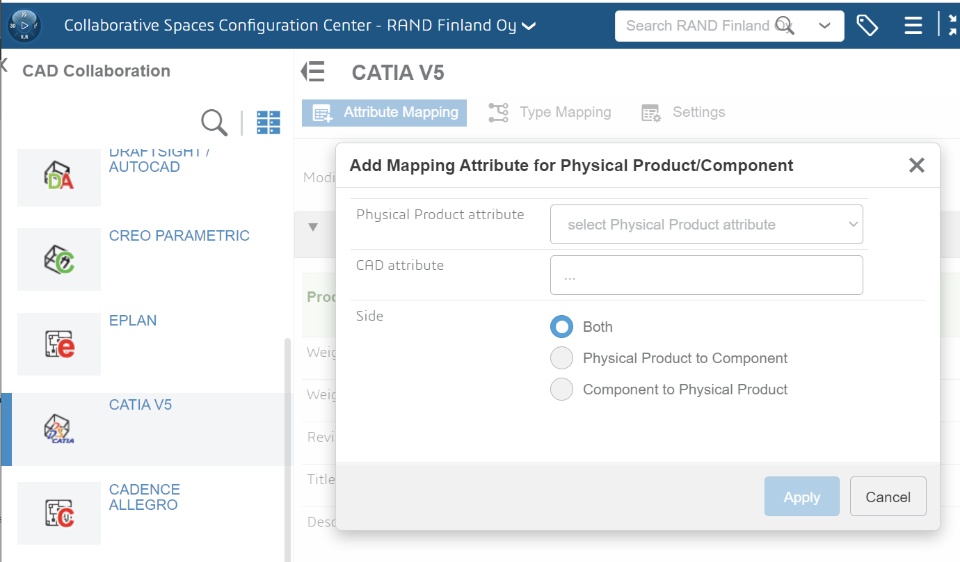Click the Attribute Mapping tab icon
This screenshot has height=562, width=960.
tap(323, 113)
